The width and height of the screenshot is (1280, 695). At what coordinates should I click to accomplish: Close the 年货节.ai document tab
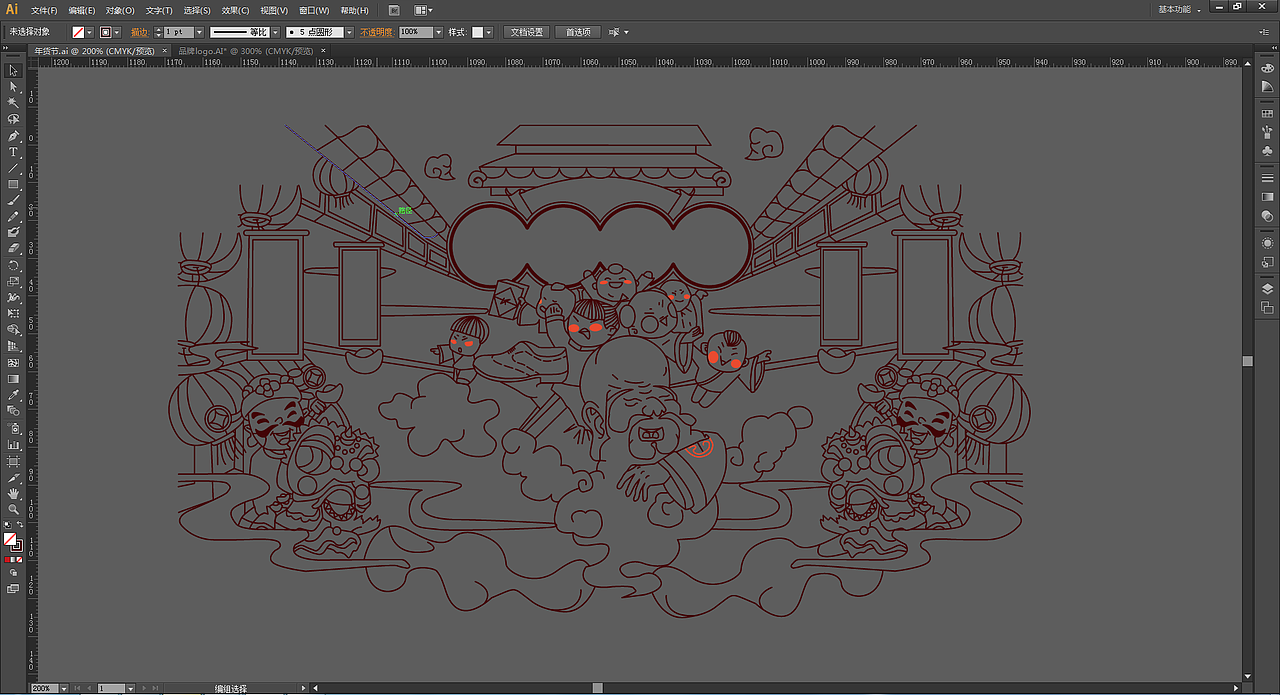164,50
